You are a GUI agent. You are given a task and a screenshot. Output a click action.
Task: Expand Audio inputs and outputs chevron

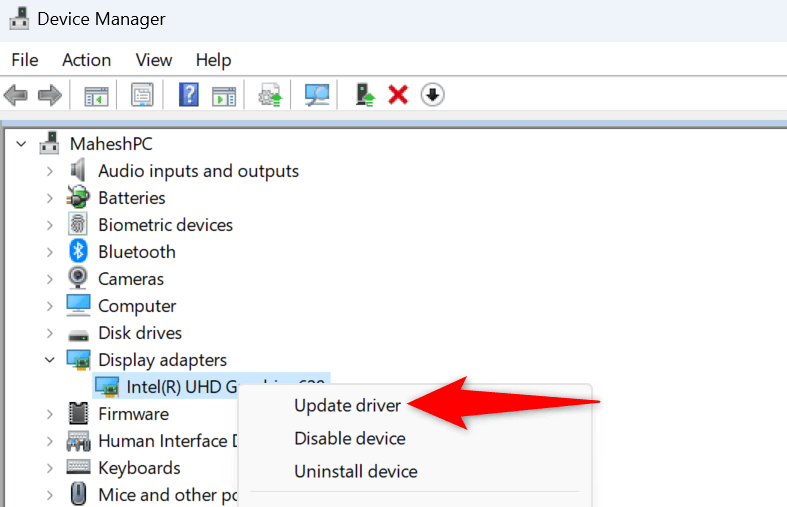pos(49,171)
